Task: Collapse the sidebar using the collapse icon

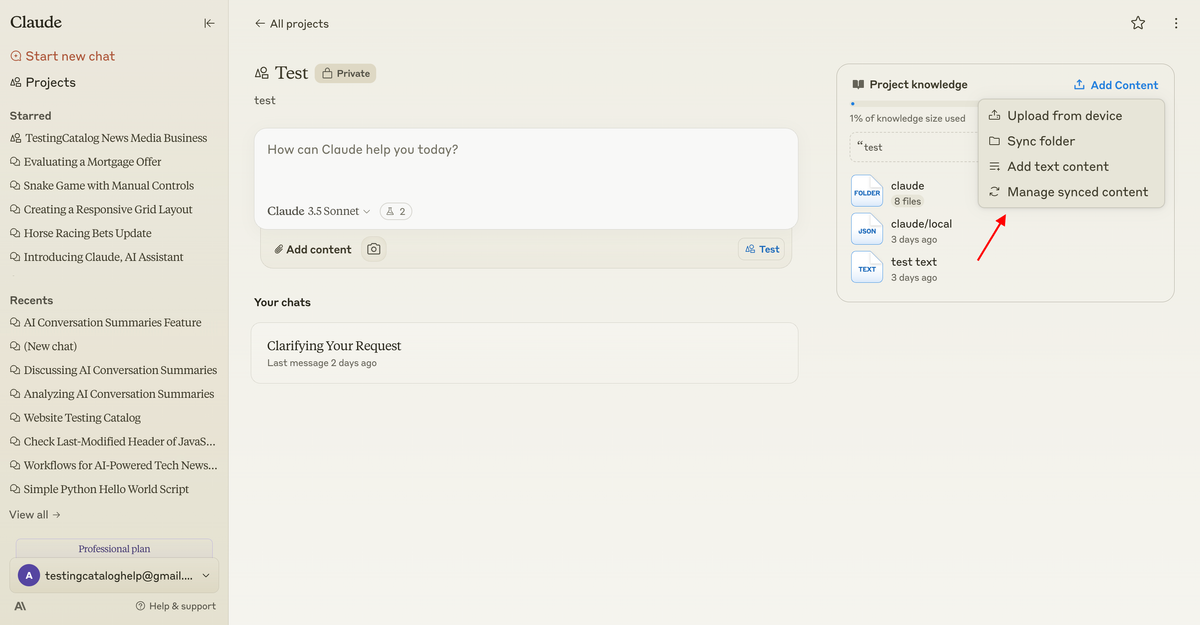Action: point(209,23)
